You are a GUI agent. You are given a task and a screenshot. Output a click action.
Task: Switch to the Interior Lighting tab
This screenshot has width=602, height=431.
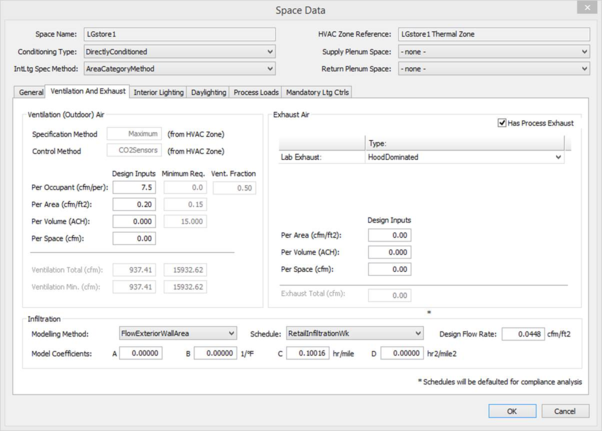(x=159, y=92)
